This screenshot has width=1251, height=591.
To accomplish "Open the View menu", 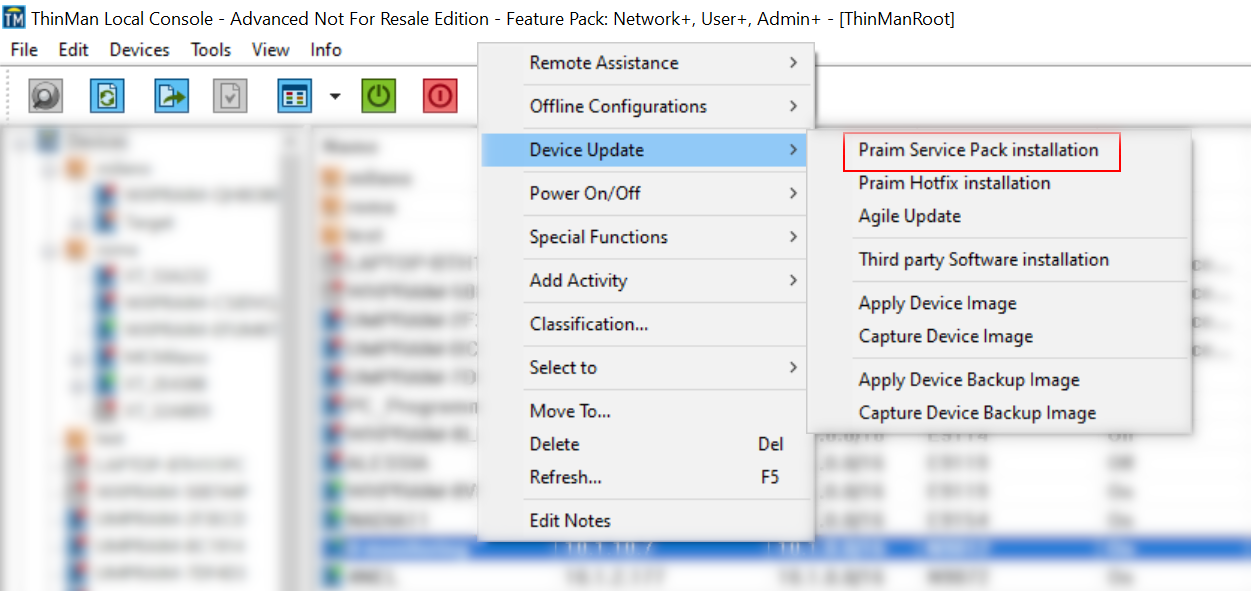I will [270, 50].
